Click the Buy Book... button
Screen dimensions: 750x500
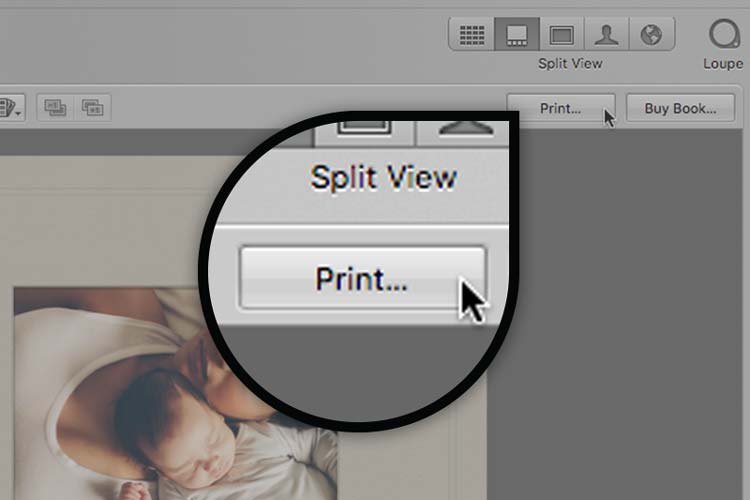tap(680, 108)
